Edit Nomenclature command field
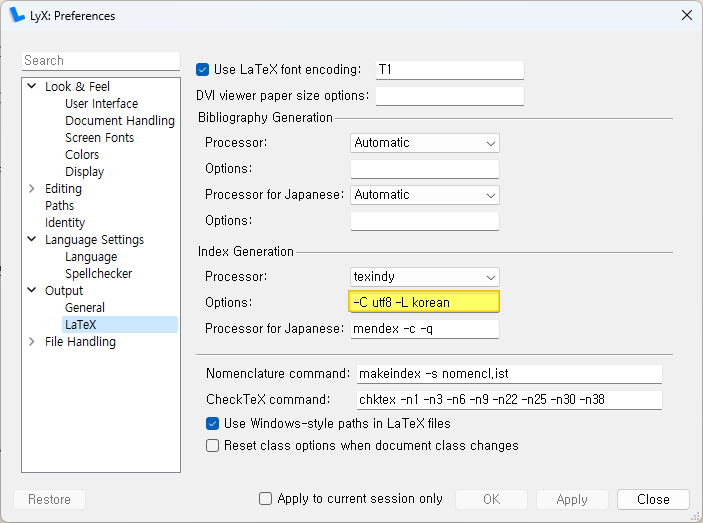Viewport: 703px width, 523px height. (x=509, y=374)
